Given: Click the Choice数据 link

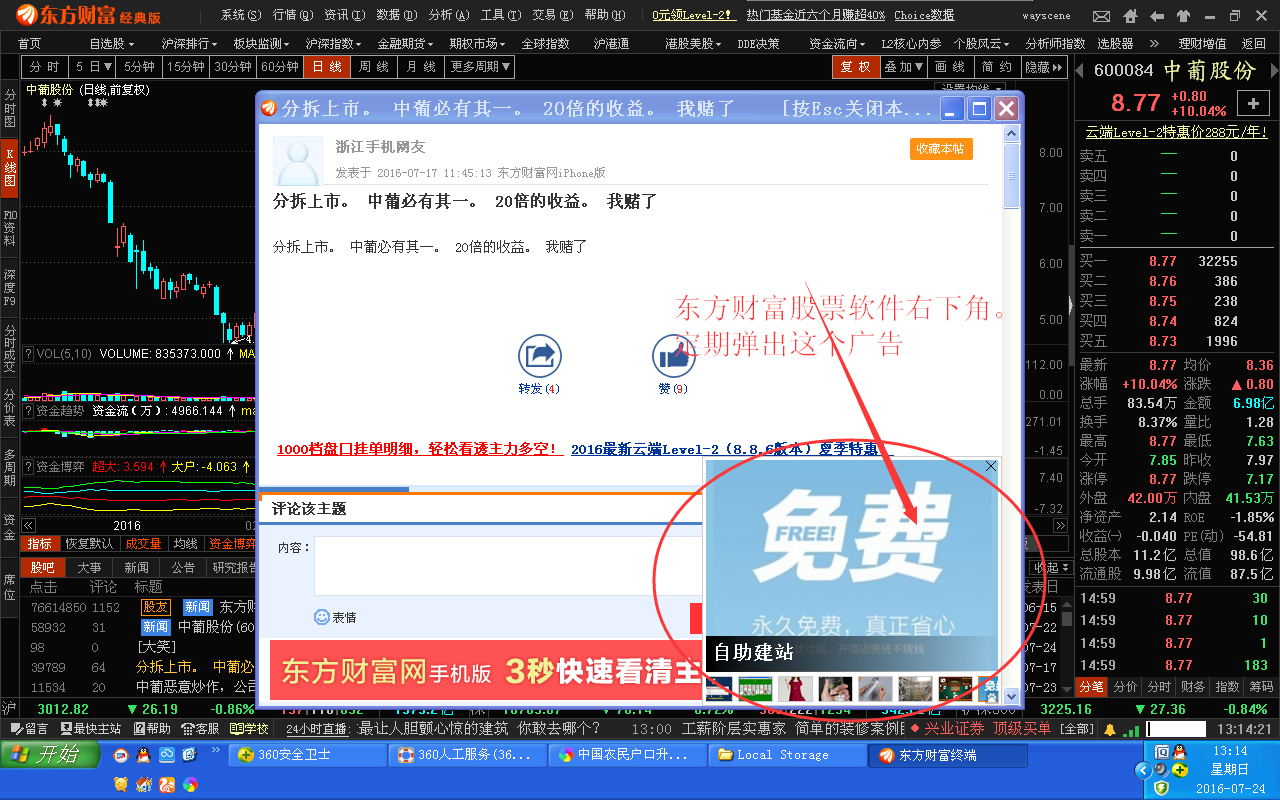Looking at the screenshot, I should 924,15.
